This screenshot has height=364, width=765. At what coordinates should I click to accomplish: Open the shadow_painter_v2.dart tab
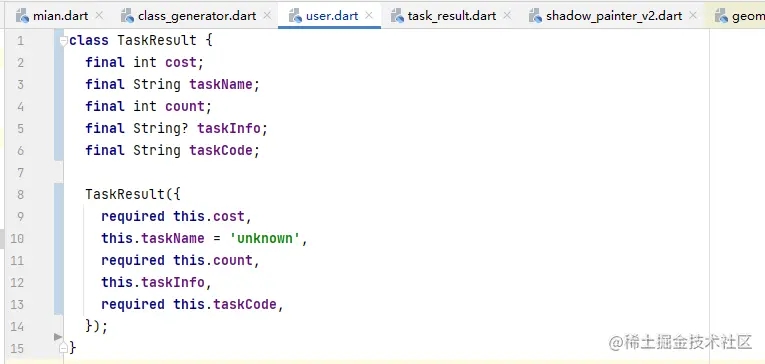tap(614, 16)
